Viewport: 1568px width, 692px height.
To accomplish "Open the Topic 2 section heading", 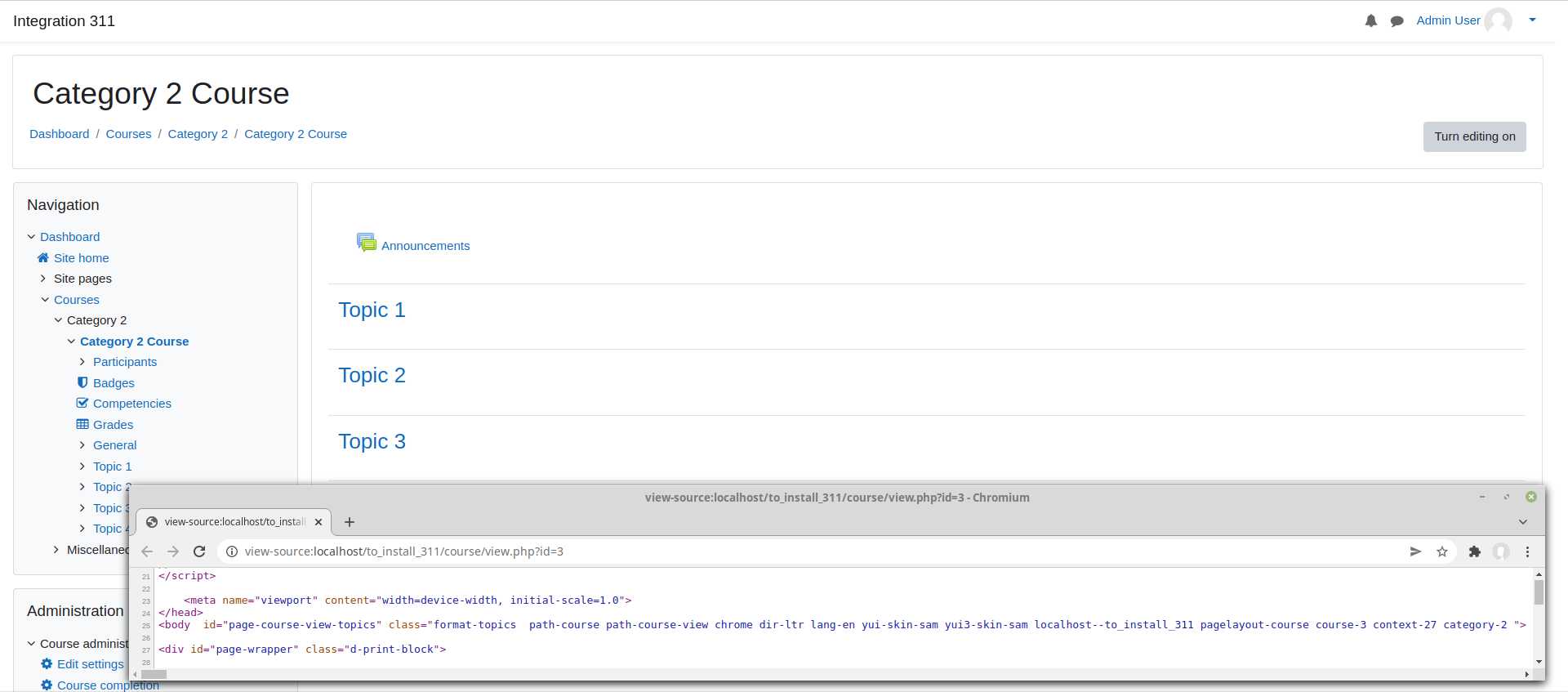I will pos(372,375).
